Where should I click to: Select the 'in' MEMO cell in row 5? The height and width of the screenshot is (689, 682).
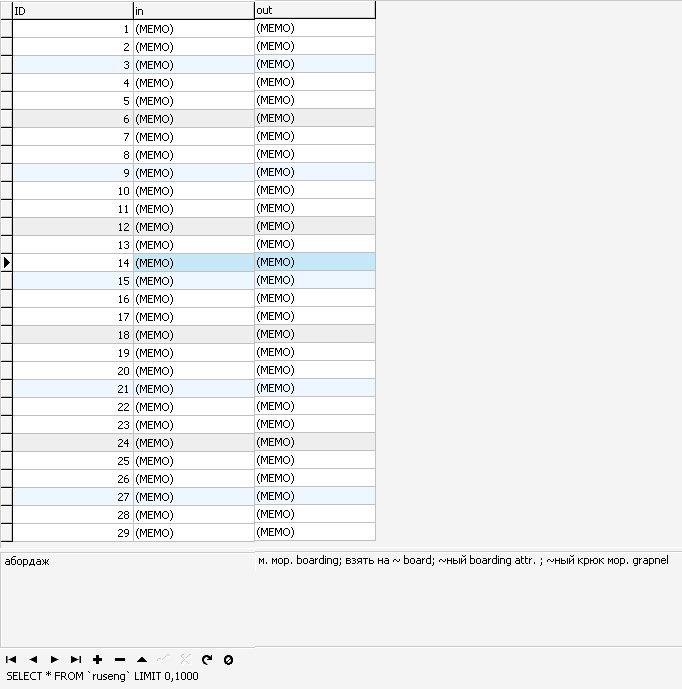pos(194,101)
